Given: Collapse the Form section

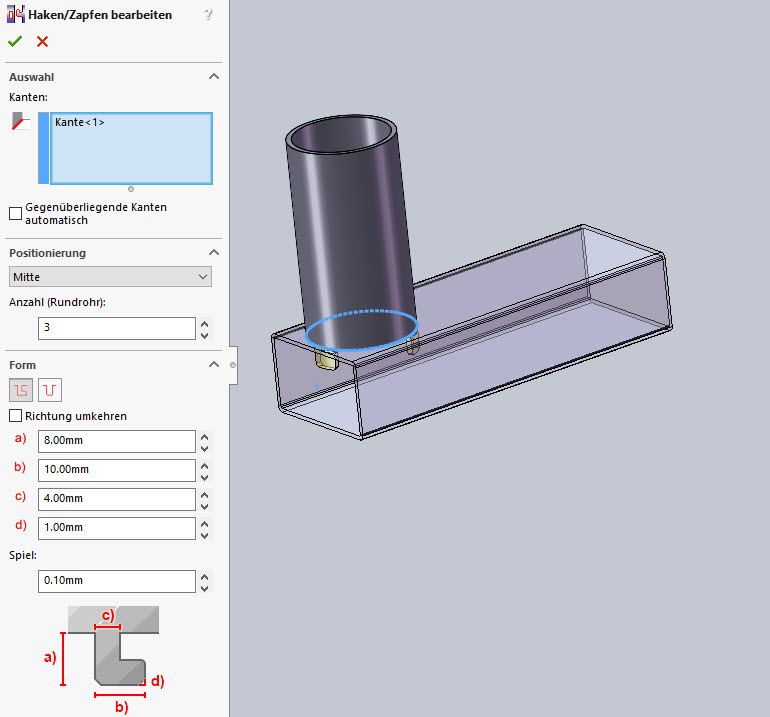Looking at the screenshot, I should coord(213,365).
